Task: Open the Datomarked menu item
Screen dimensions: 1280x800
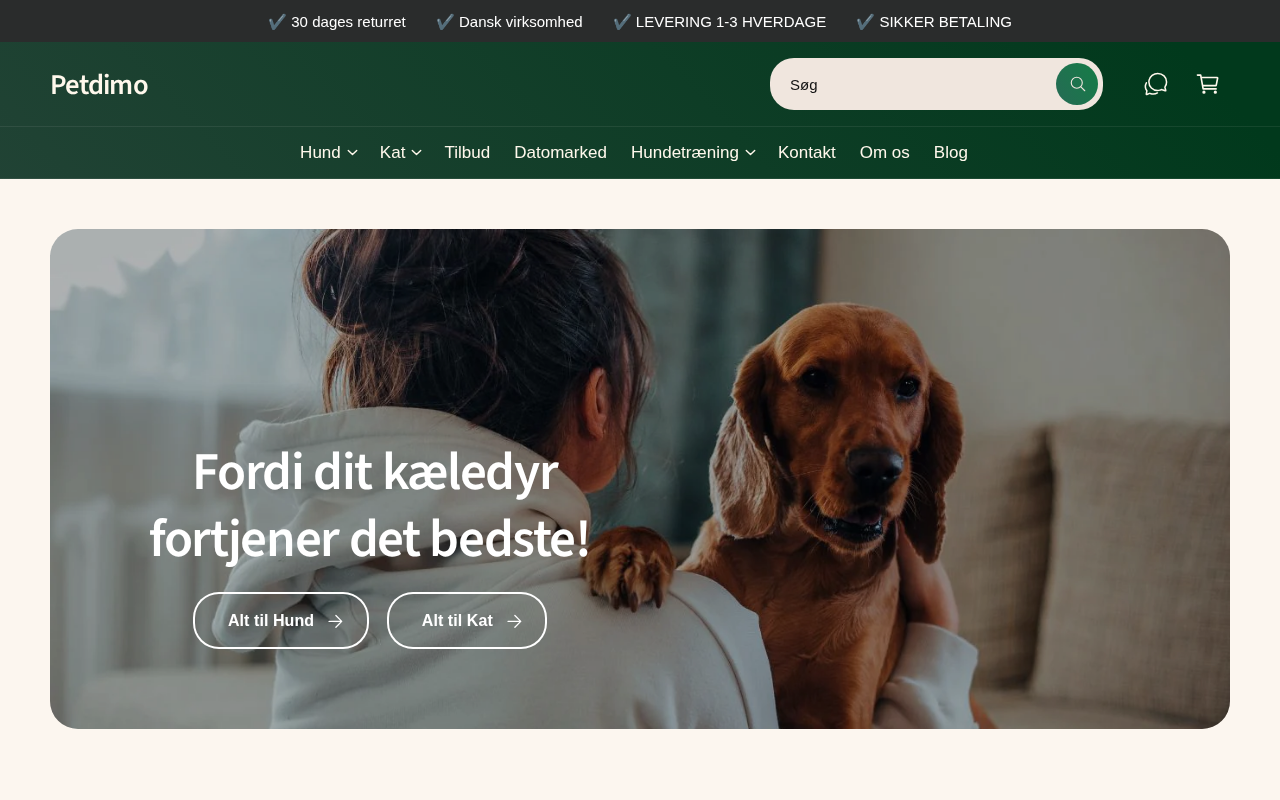Action: (560, 153)
